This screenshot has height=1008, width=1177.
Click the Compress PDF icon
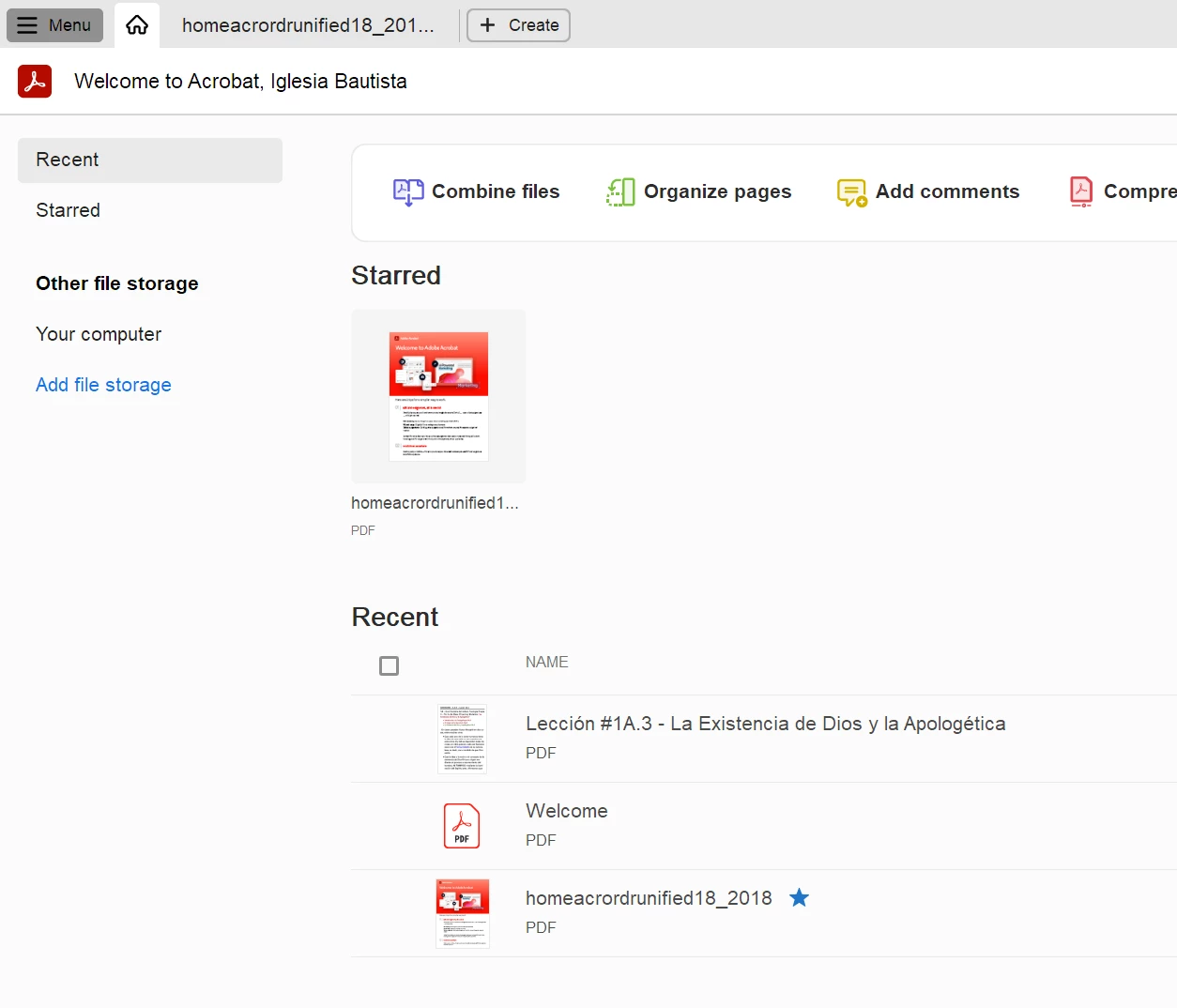[x=1081, y=192]
